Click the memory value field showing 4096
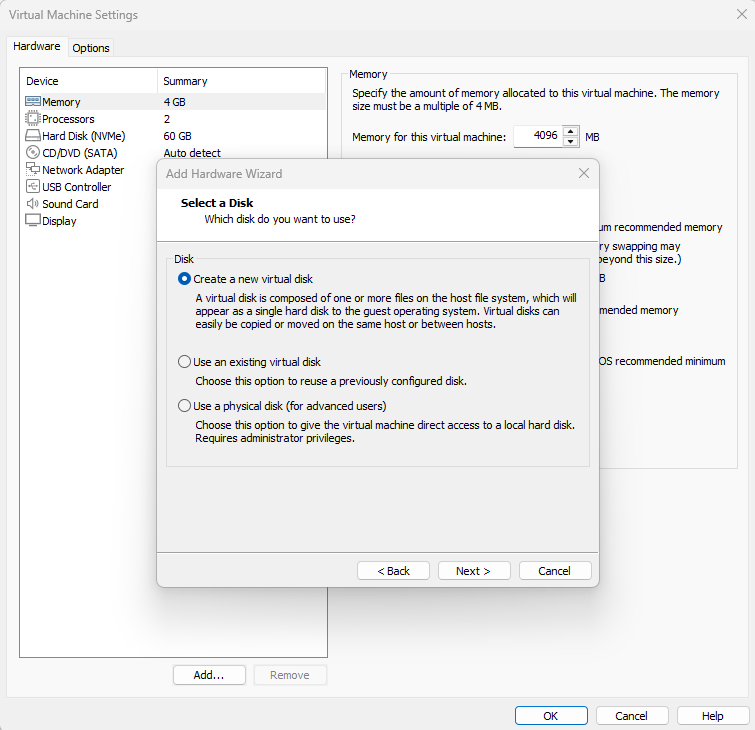755x730 pixels. click(538, 136)
